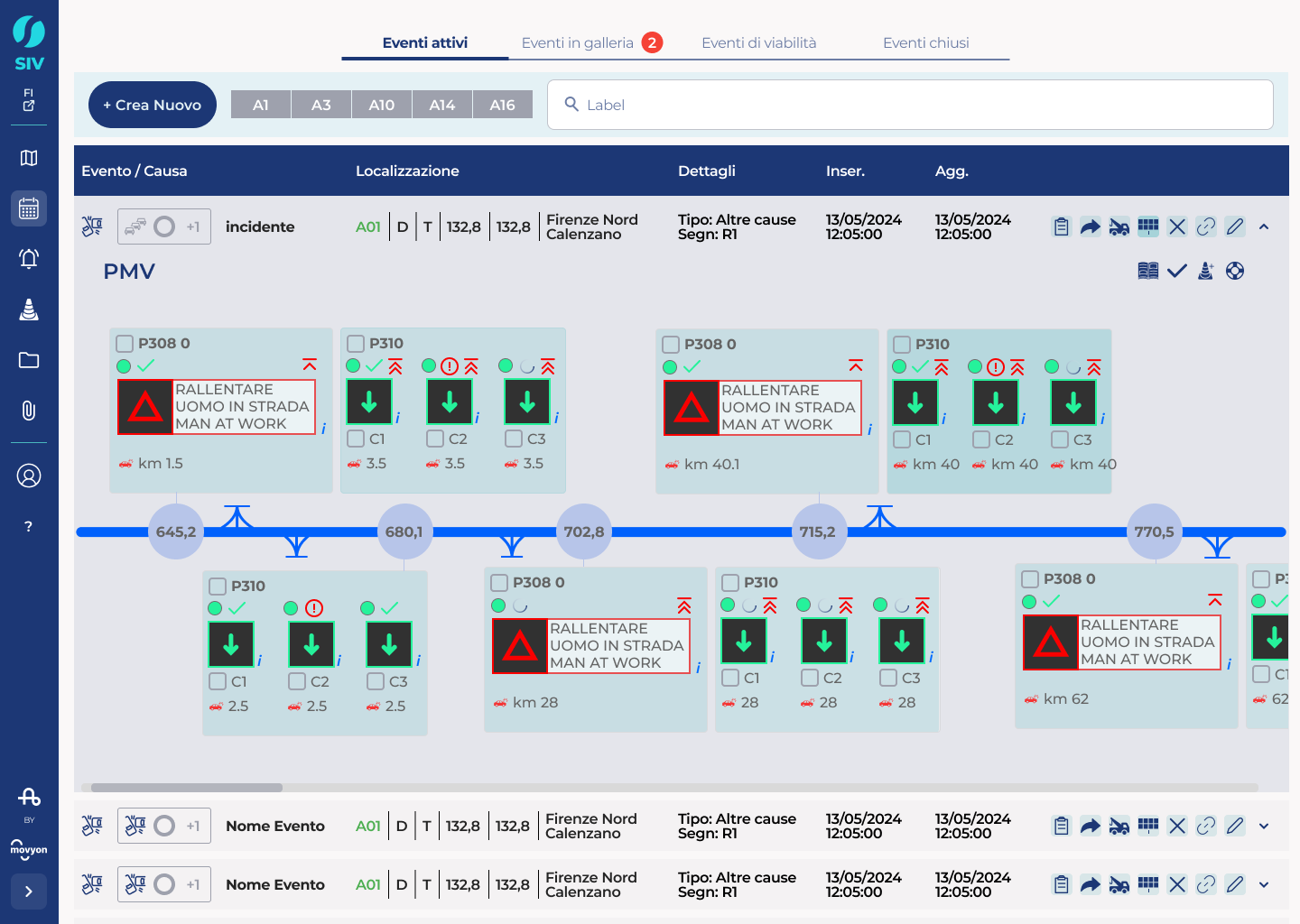Click the red double chevron in P308 0 at km 40.1
This screenshot has width=1300, height=924.
(856, 366)
